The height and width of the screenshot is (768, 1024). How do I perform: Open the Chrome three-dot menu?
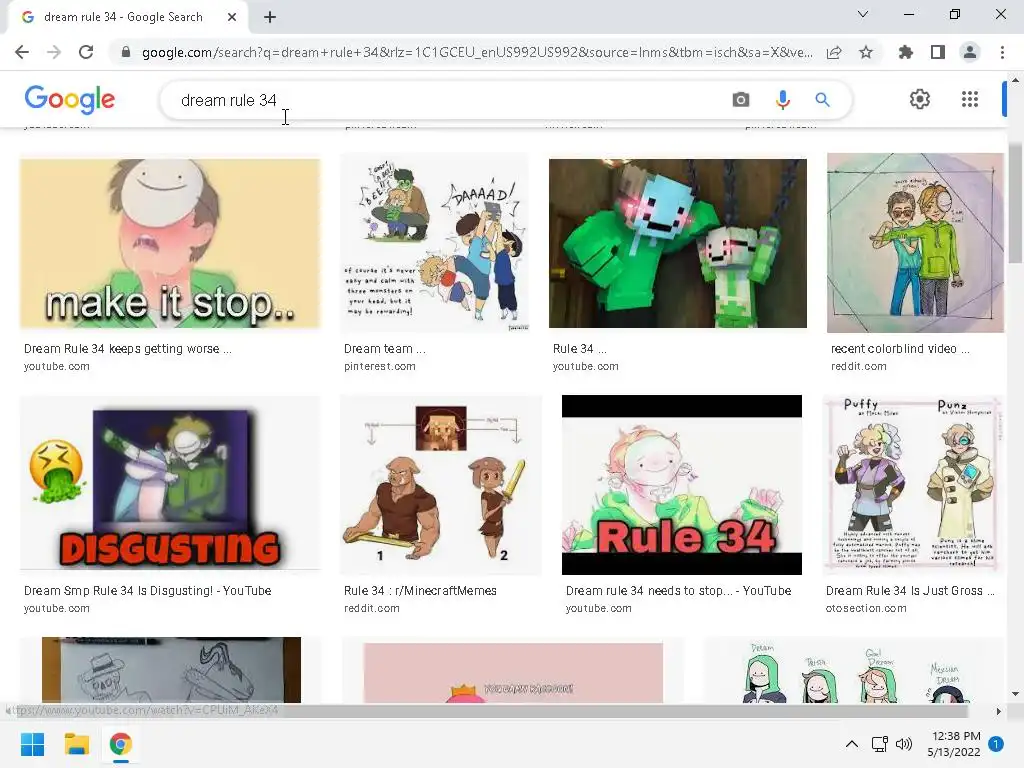[1002, 52]
